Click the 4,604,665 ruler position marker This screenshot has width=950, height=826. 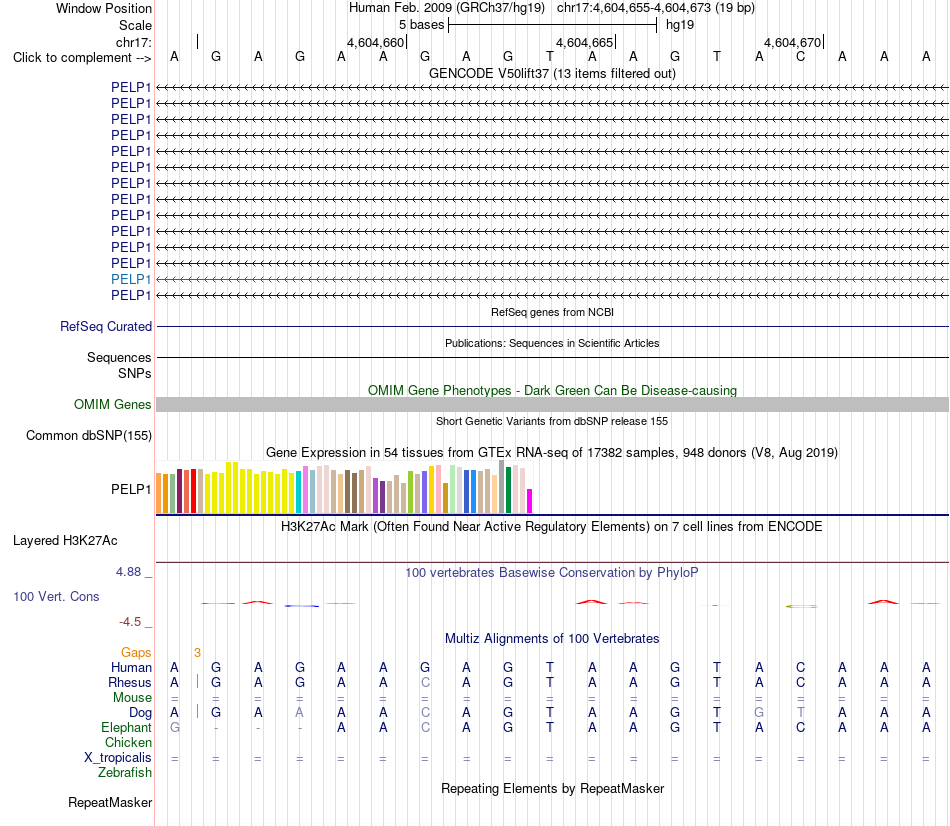pyautogui.click(x=585, y=42)
